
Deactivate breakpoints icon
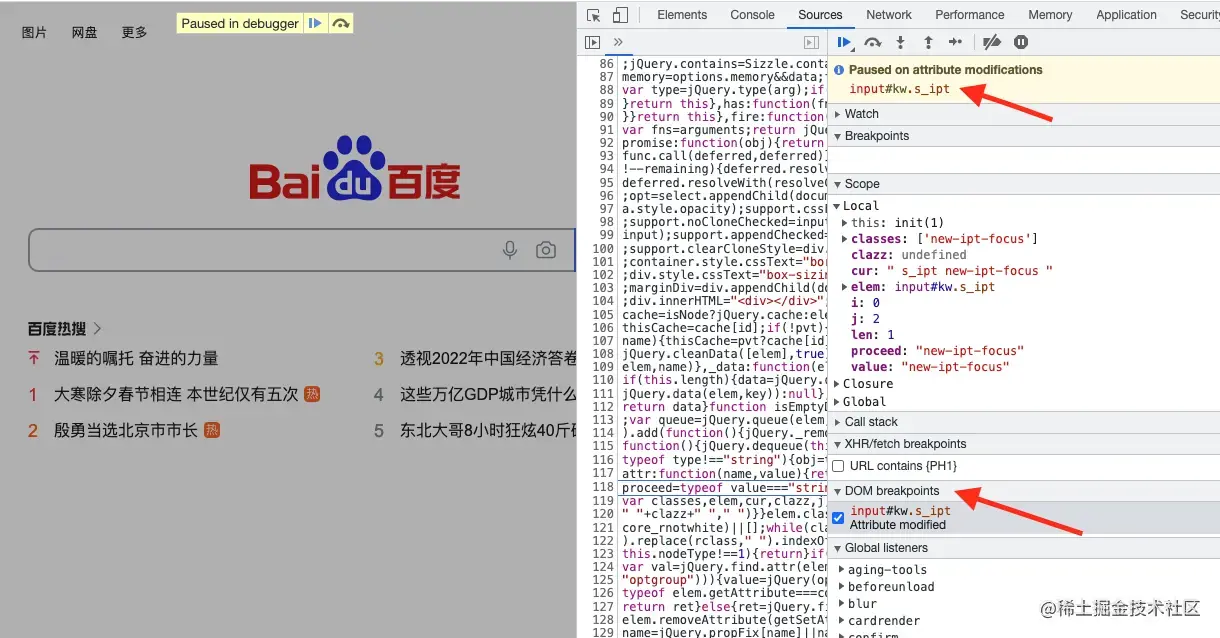[992, 42]
